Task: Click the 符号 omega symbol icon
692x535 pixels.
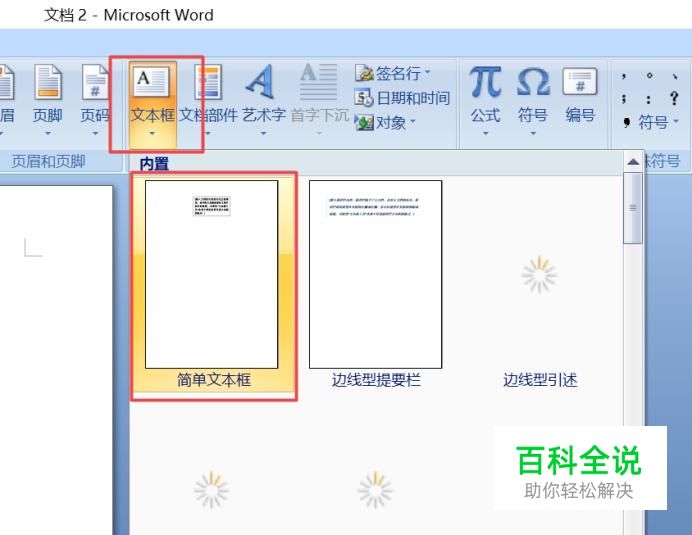Action: tap(533, 82)
